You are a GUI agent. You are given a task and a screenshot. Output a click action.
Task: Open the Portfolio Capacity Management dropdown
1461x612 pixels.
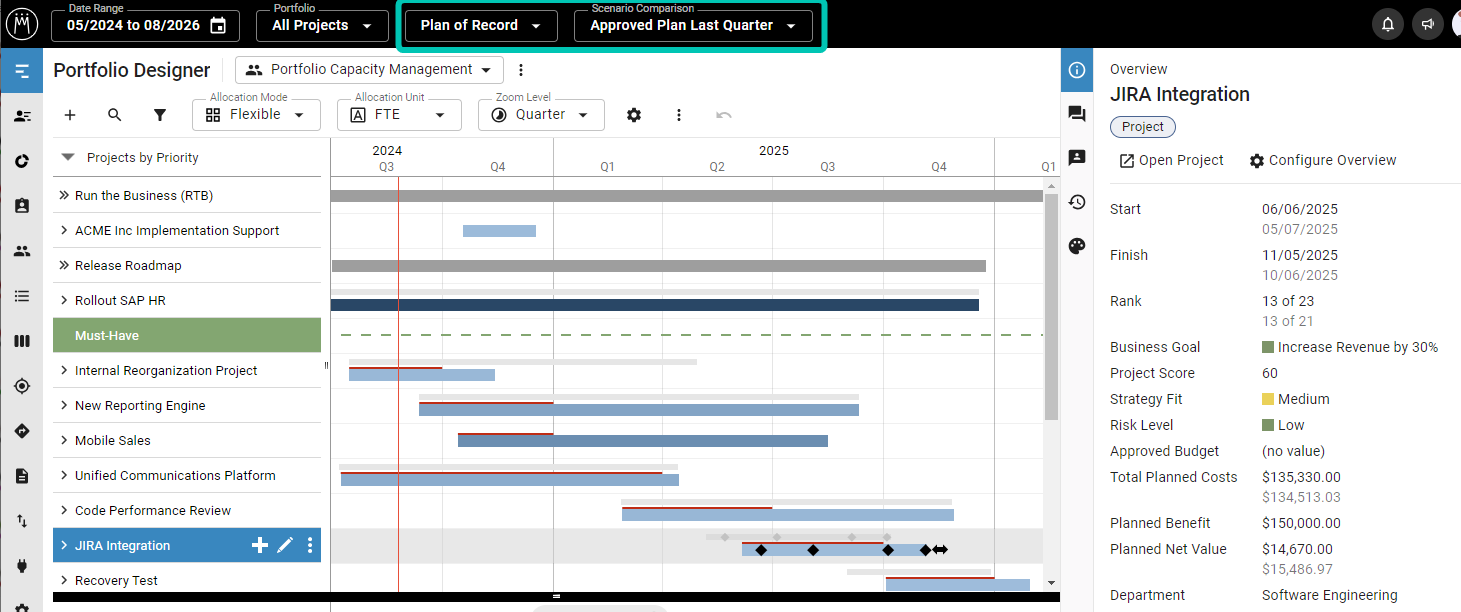click(x=369, y=70)
